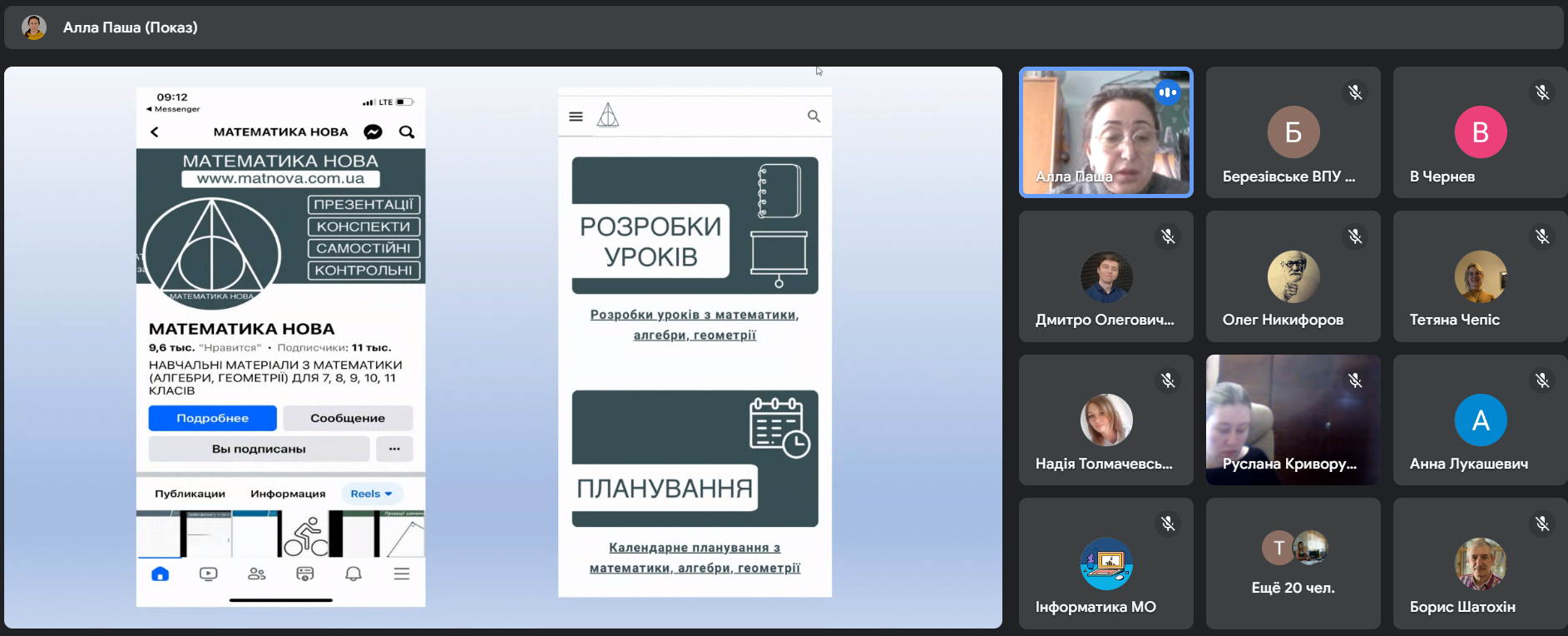Open the three-dot more options button

(x=394, y=449)
